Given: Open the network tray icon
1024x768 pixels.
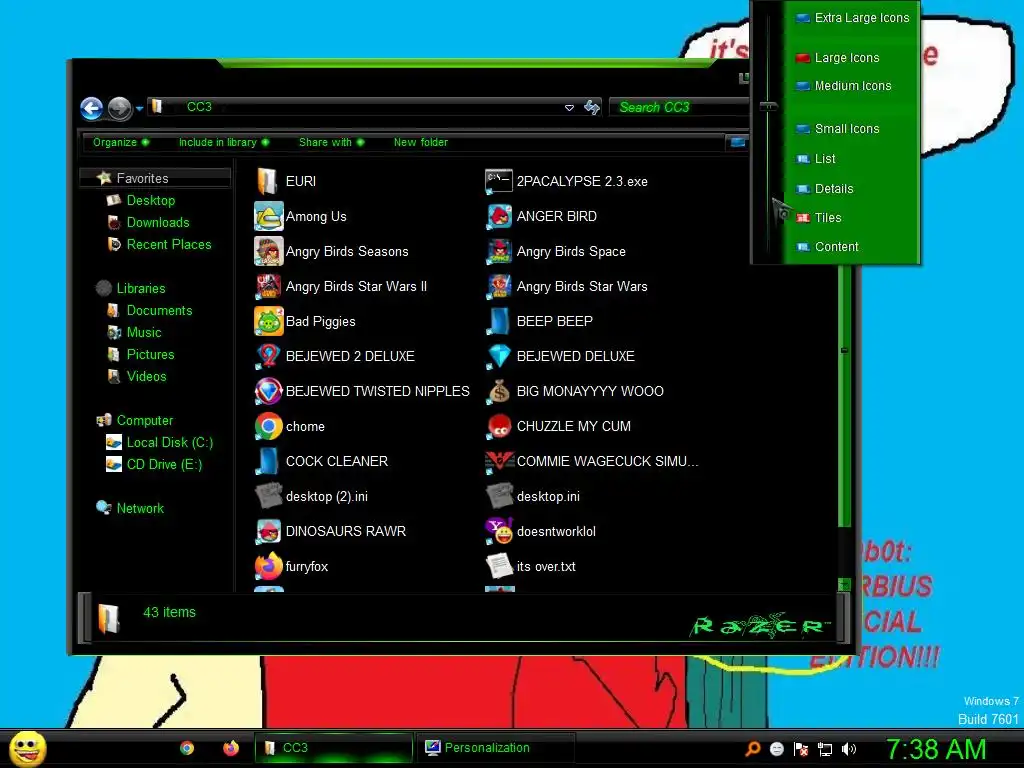Looking at the screenshot, I should (x=825, y=749).
